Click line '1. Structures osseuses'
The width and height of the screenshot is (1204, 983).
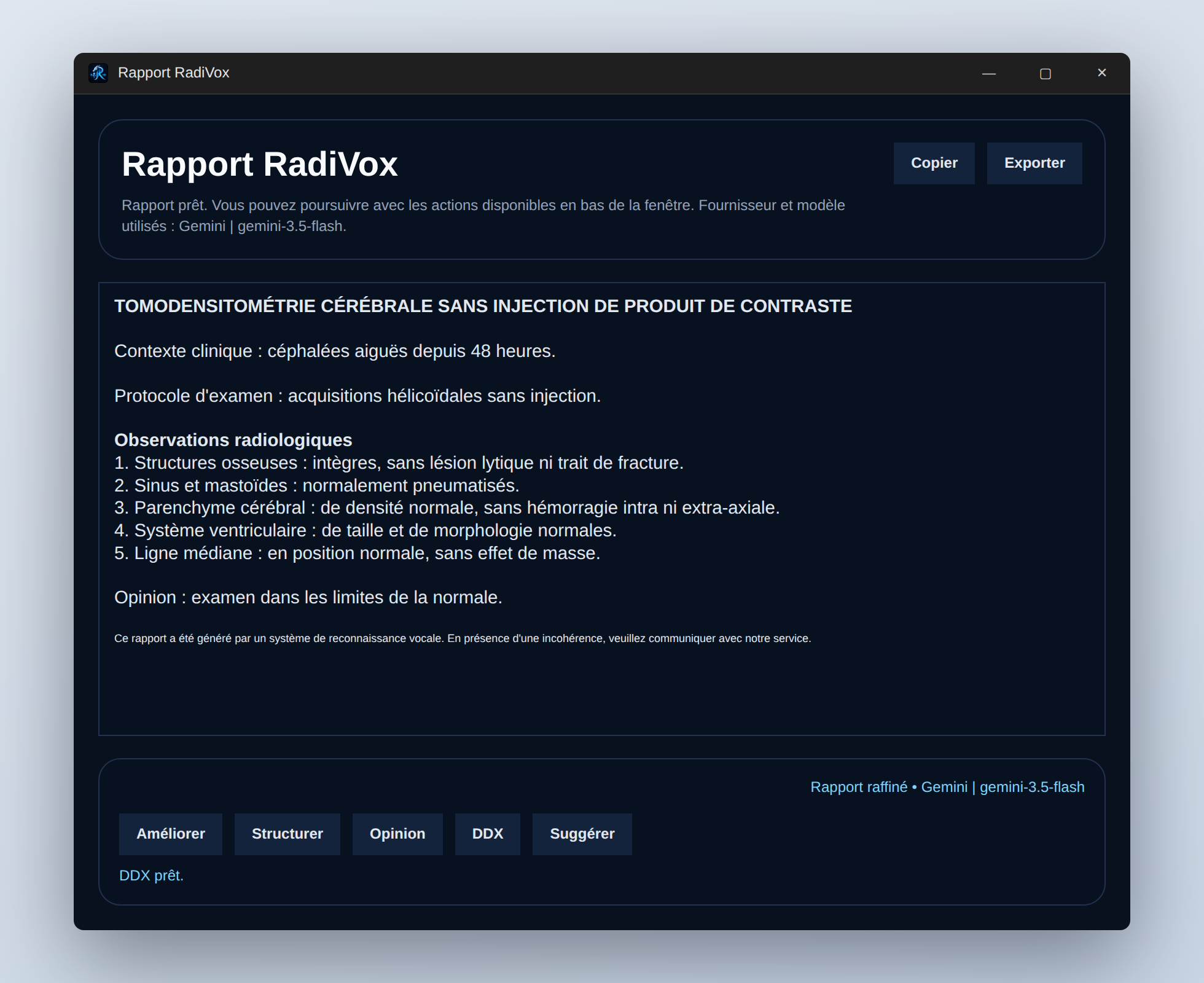[x=399, y=463]
